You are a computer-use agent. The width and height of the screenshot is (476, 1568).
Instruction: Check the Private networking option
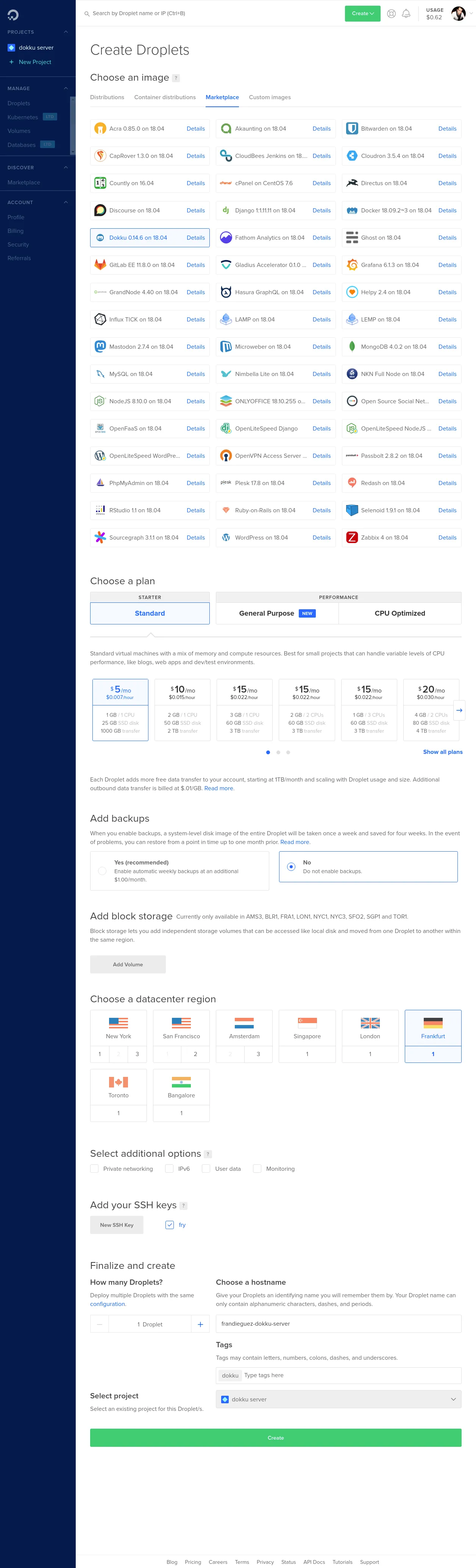pos(94,1169)
